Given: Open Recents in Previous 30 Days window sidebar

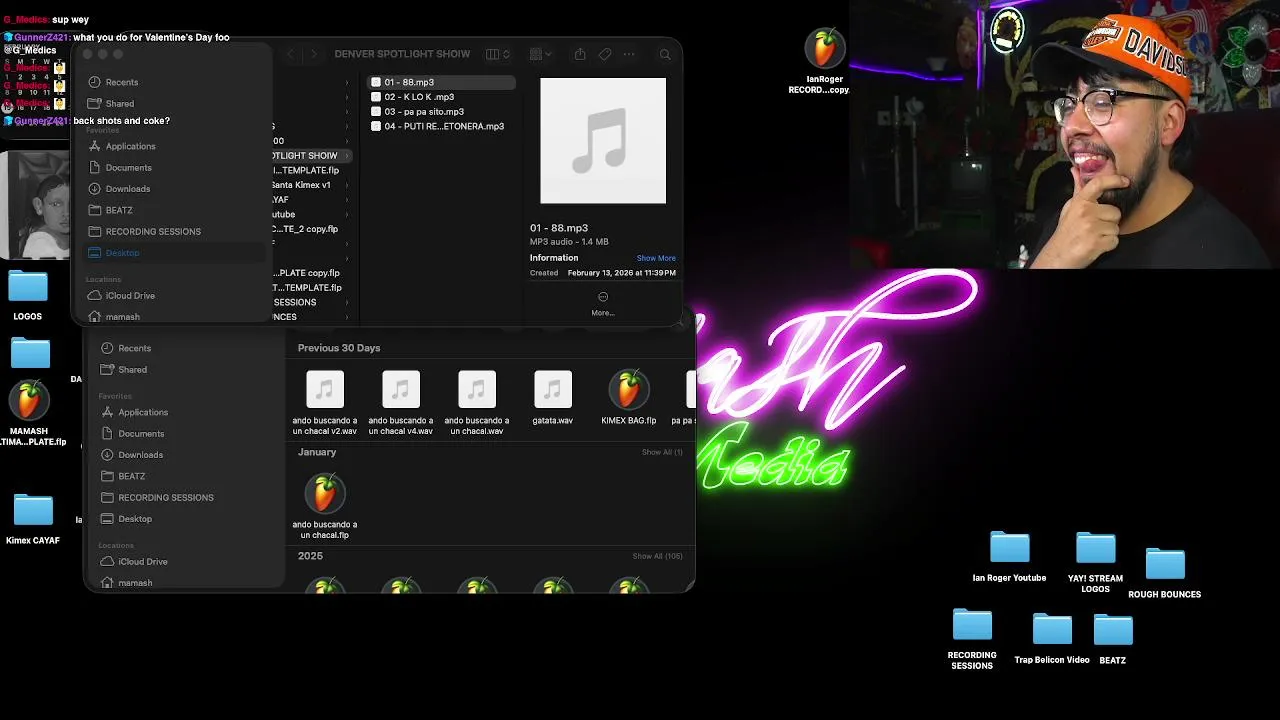Looking at the screenshot, I should [x=125, y=348].
